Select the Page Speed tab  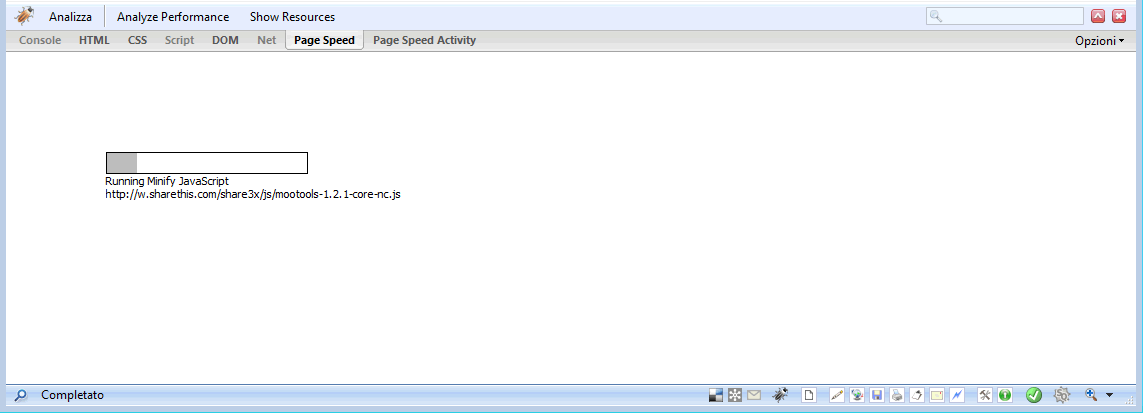click(x=324, y=40)
